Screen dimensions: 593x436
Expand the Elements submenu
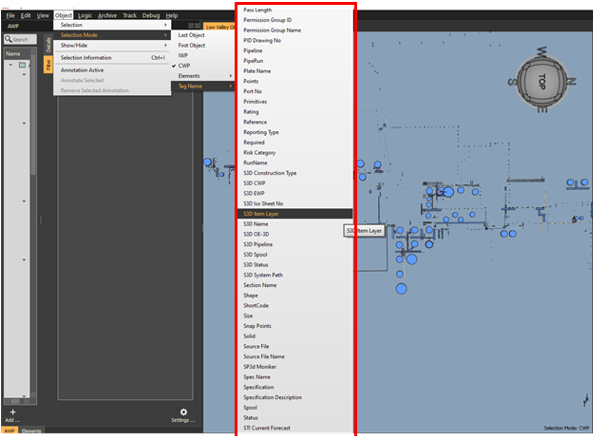click(x=203, y=76)
